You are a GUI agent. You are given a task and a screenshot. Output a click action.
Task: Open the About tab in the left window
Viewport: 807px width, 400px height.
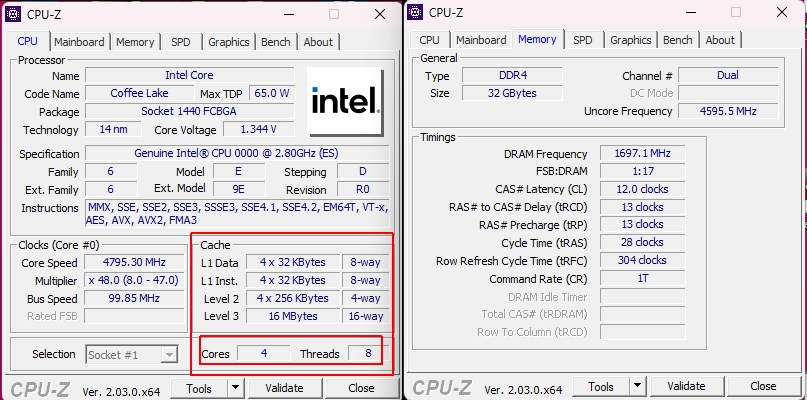pyautogui.click(x=318, y=42)
